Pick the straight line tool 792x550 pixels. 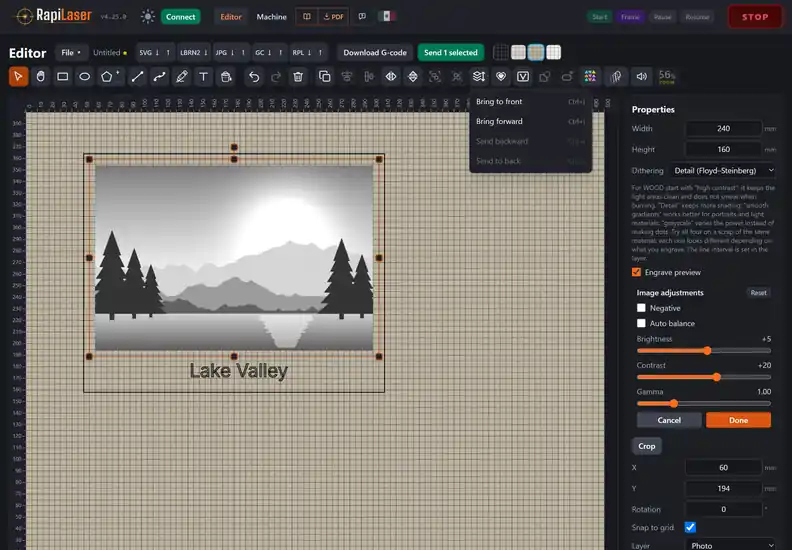point(137,77)
